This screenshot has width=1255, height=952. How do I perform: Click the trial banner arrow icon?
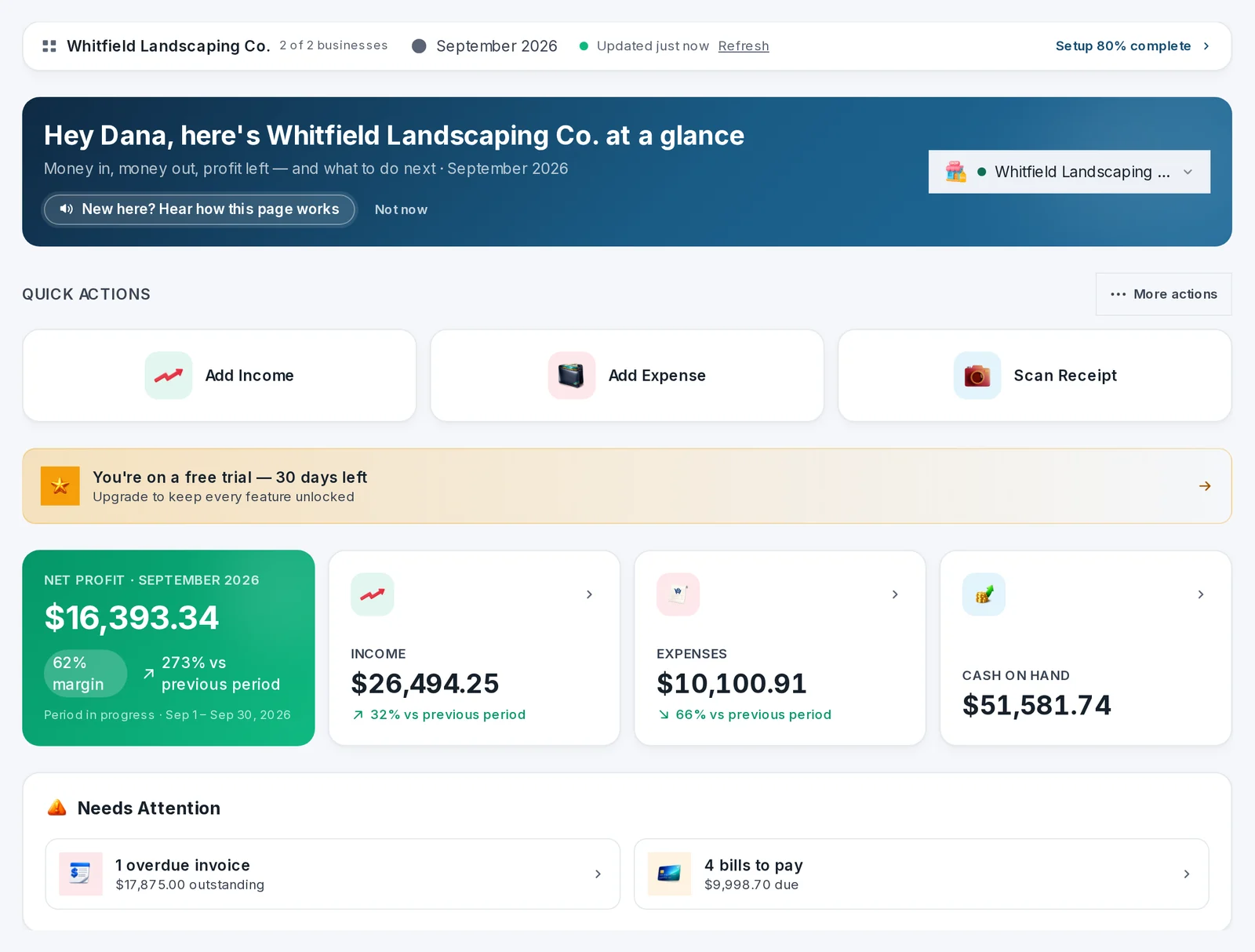click(x=1205, y=486)
